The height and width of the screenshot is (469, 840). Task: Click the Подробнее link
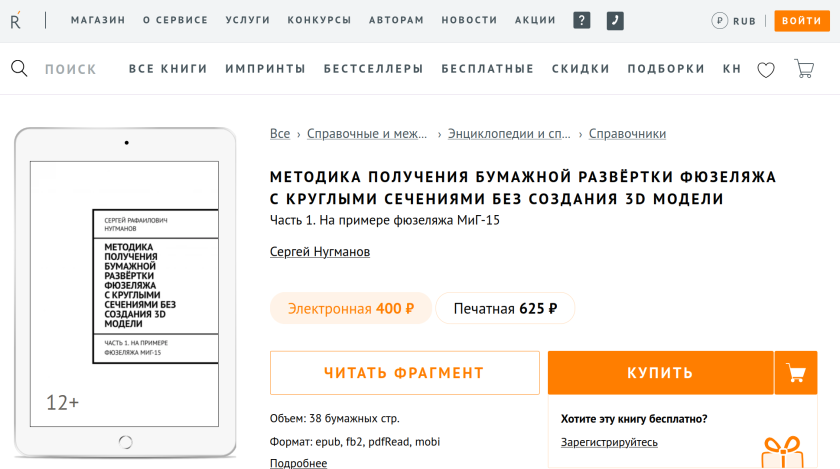click(x=298, y=463)
